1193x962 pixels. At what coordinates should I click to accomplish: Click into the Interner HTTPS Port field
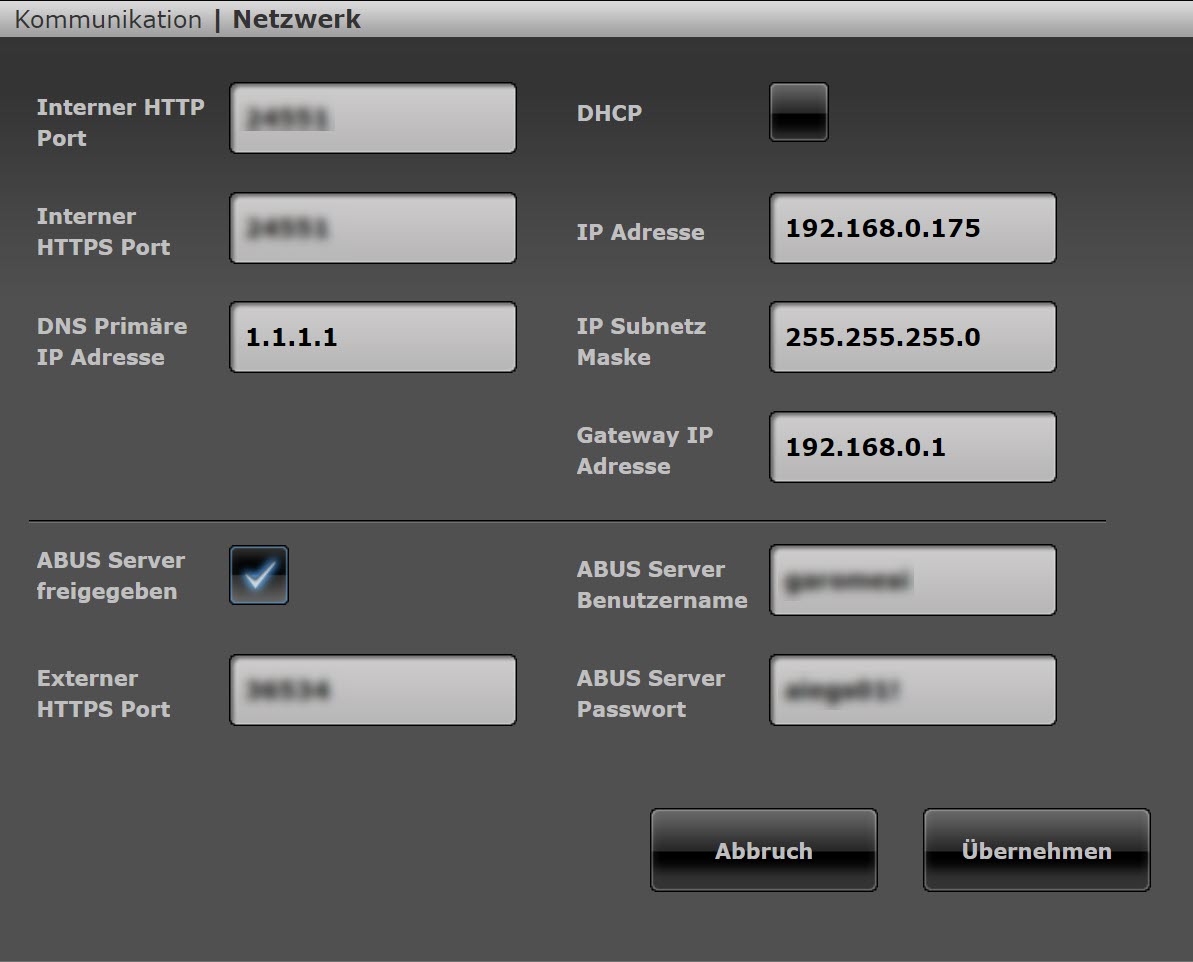click(373, 228)
